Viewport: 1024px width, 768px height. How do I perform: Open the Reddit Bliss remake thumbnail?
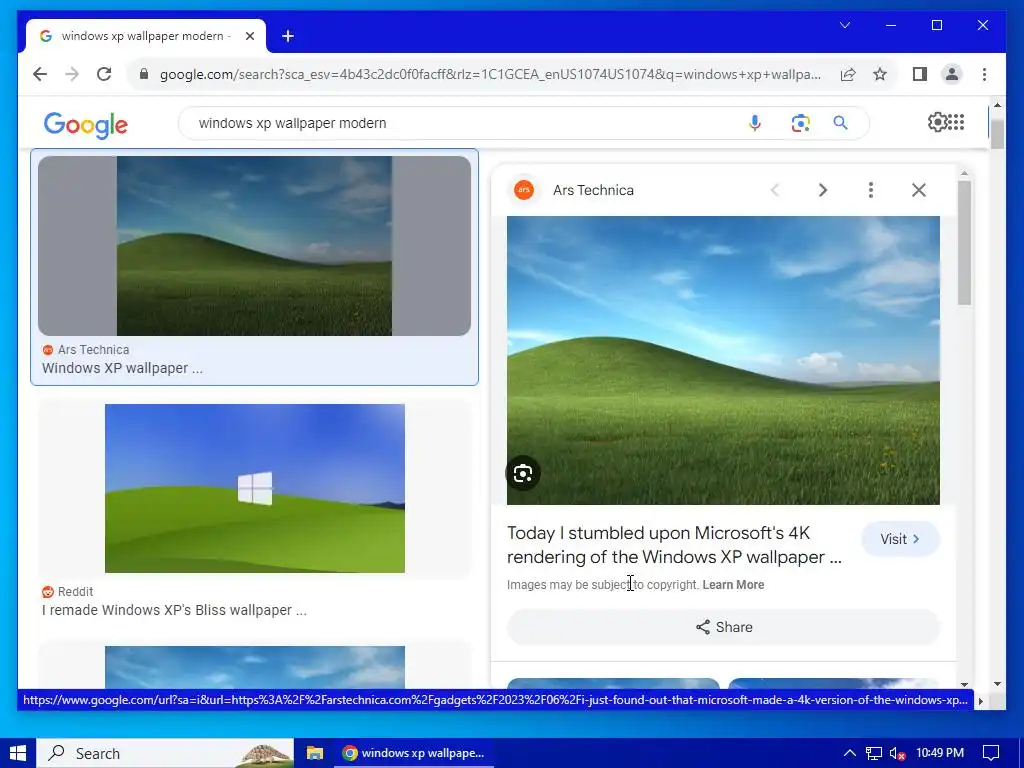tap(255, 488)
